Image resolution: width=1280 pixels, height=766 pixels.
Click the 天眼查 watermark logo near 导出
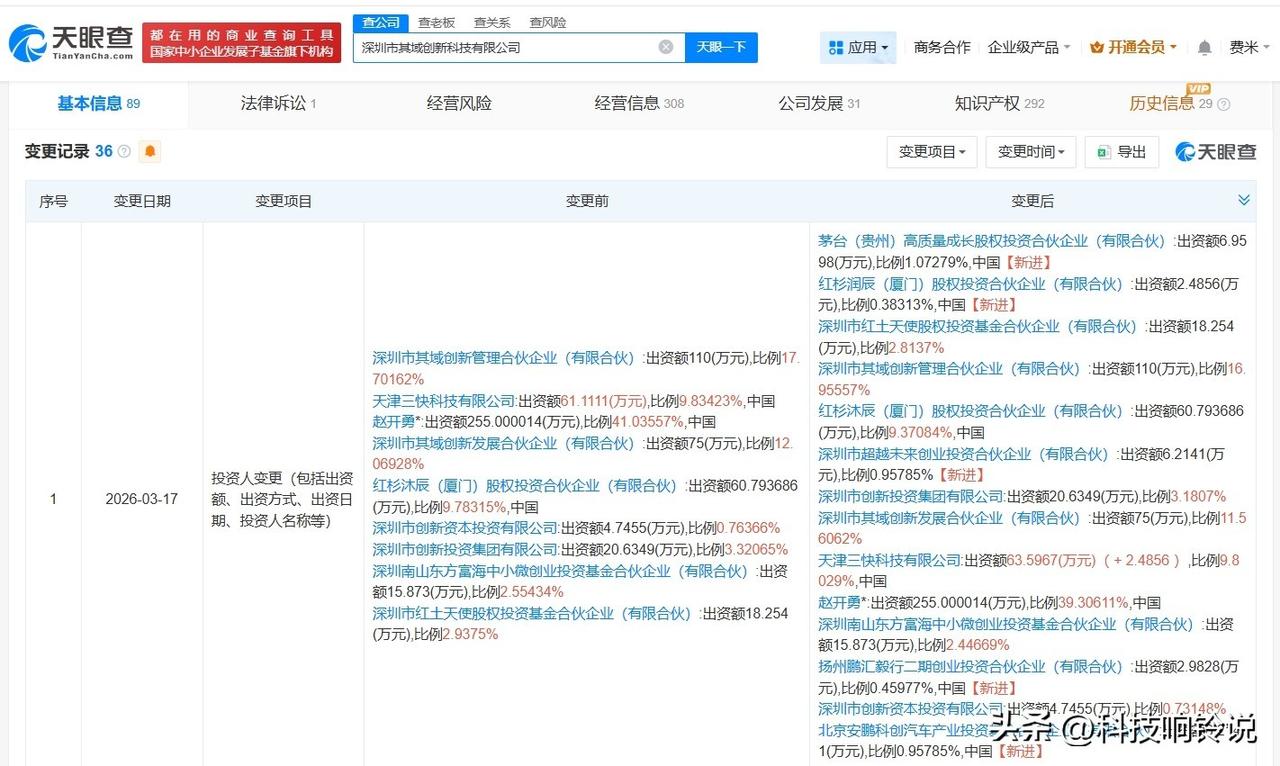point(1215,151)
